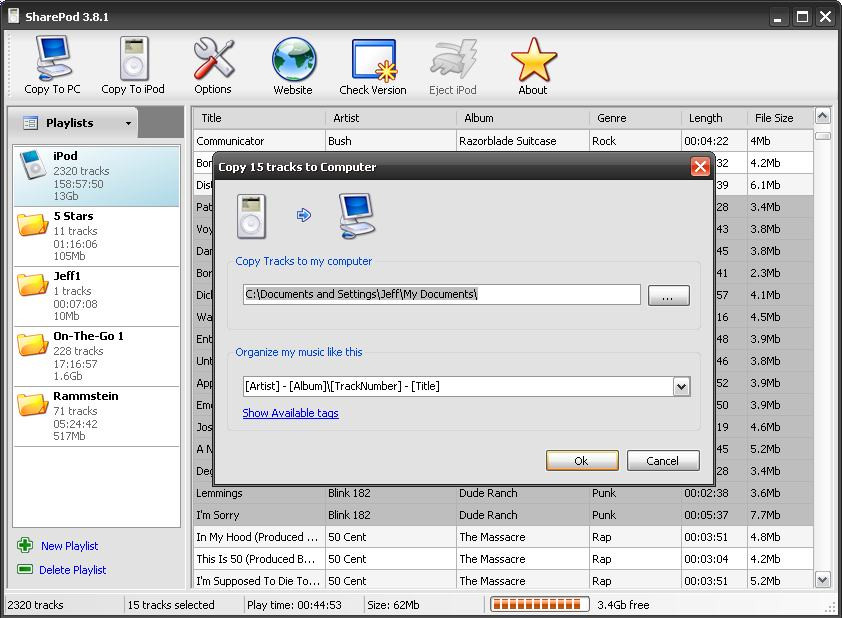Cancel the copy tracks dialog
This screenshot has width=842, height=618.
(x=662, y=461)
